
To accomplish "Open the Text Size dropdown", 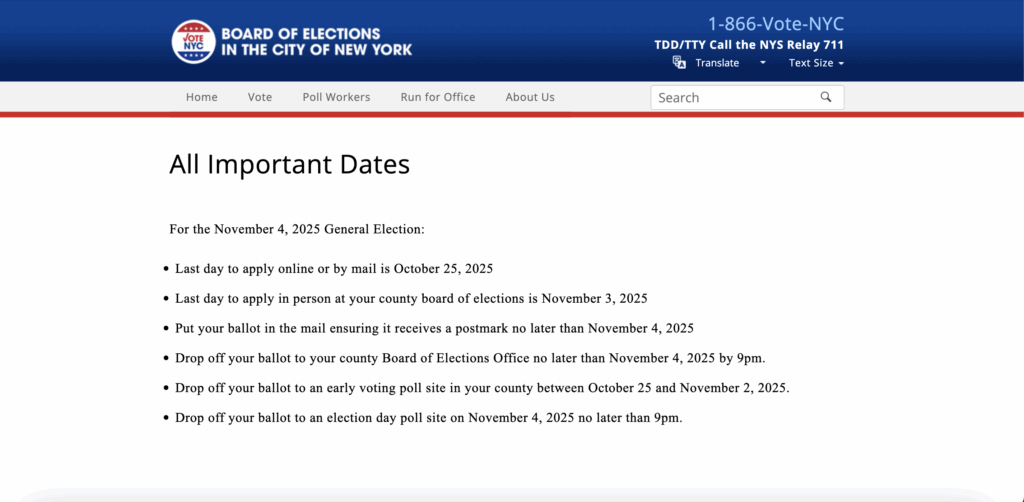I will click(810, 63).
